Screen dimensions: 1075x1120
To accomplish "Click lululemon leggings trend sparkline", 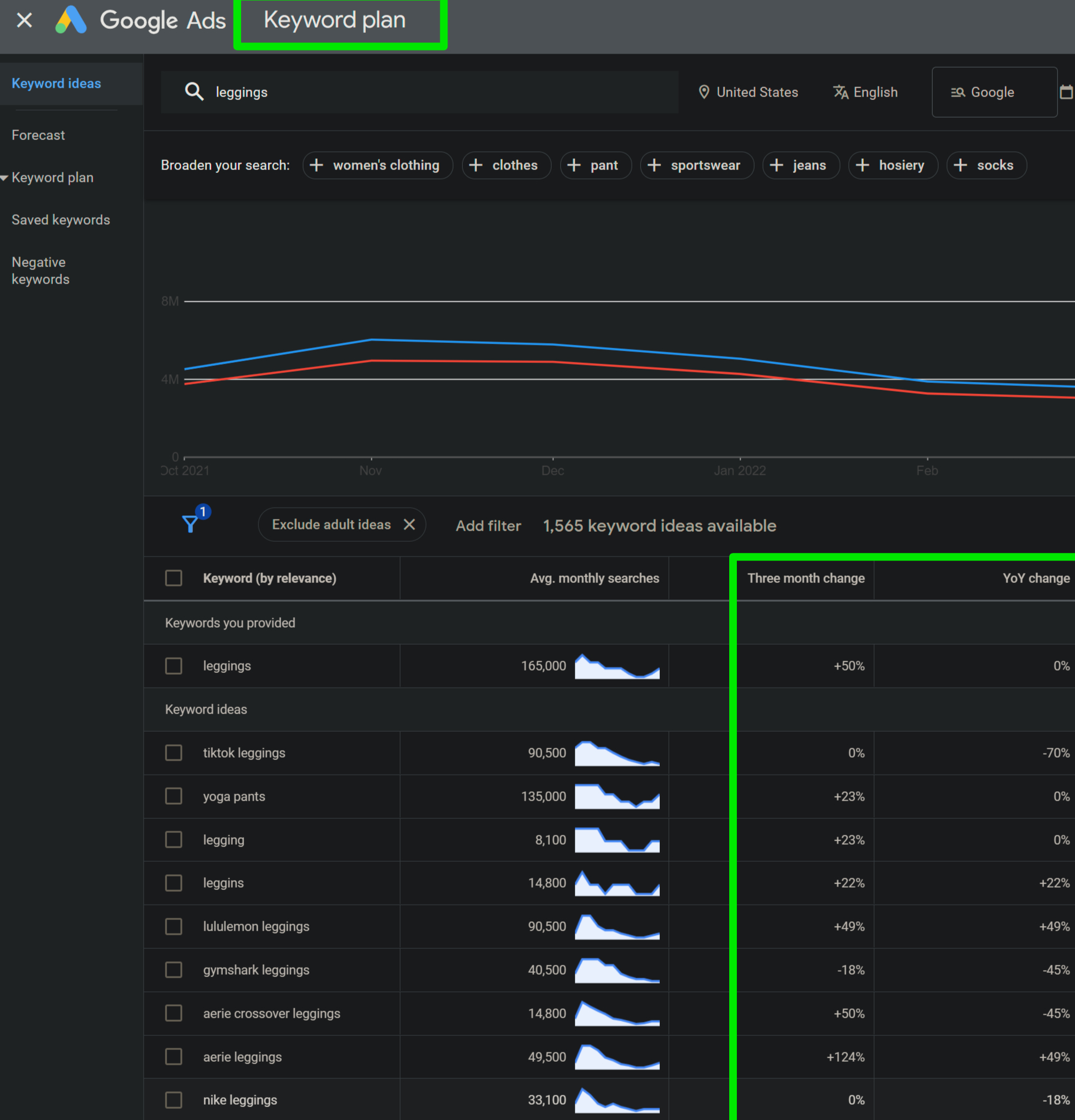I will tap(617, 926).
